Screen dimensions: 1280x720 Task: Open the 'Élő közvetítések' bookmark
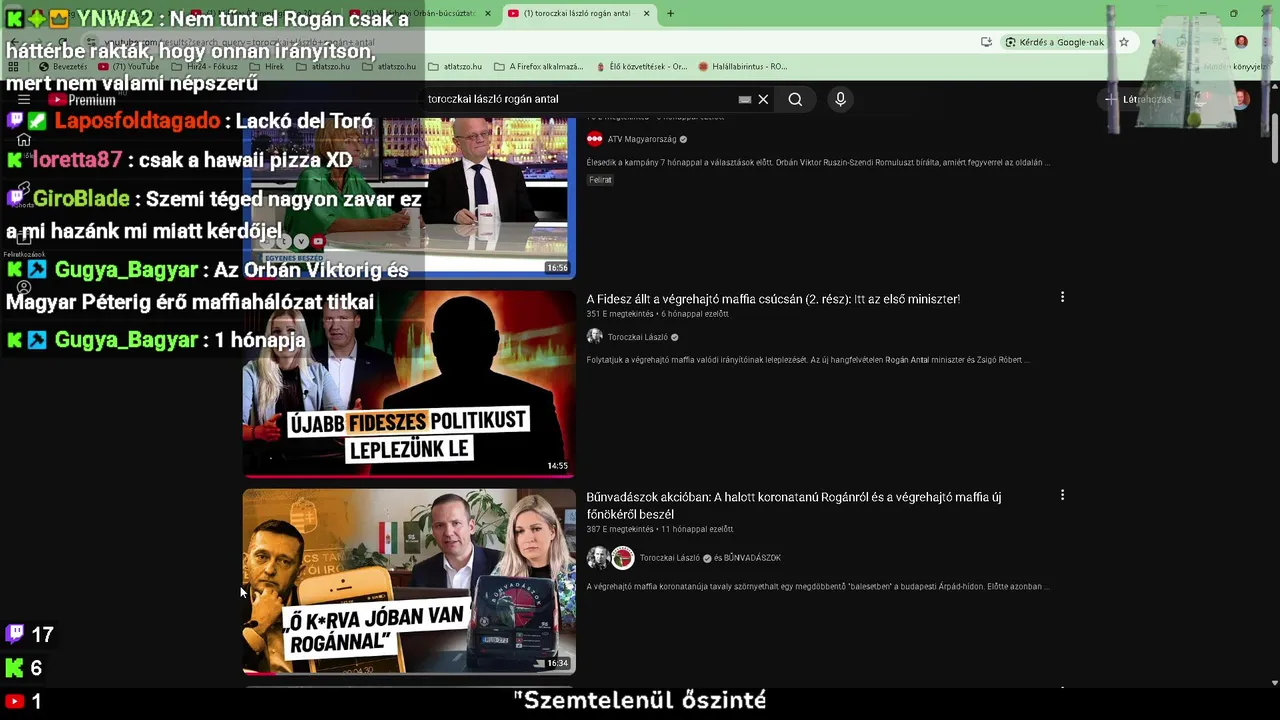[x=641, y=66]
